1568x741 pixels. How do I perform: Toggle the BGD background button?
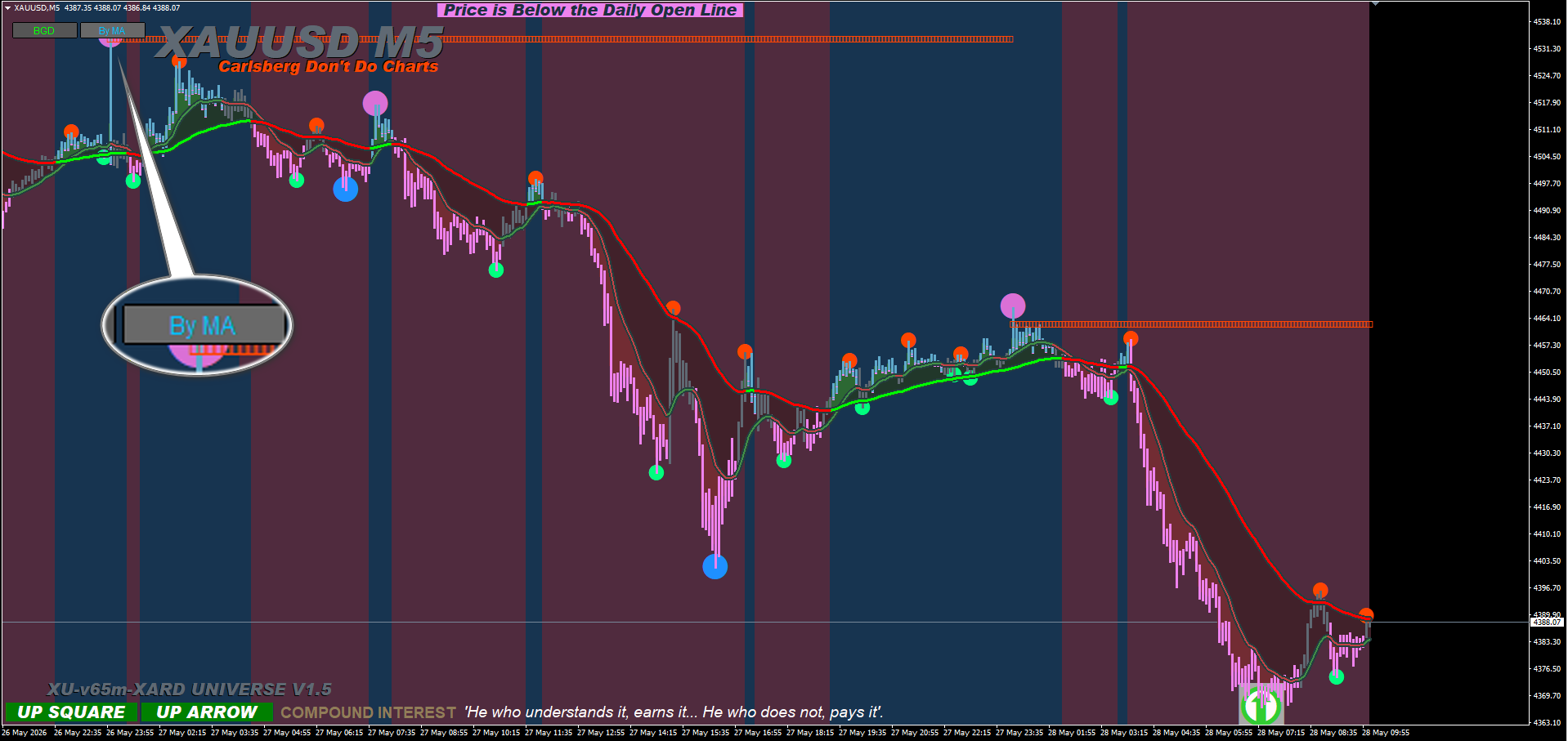click(x=45, y=30)
